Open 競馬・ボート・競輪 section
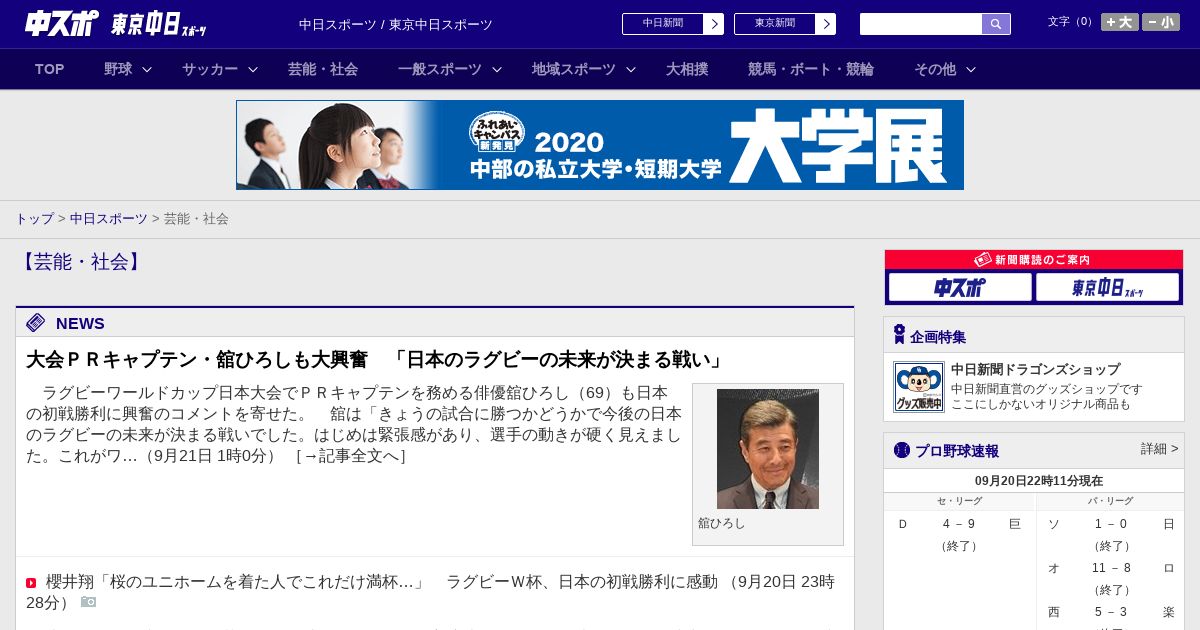1200x630 pixels. coord(811,69)
